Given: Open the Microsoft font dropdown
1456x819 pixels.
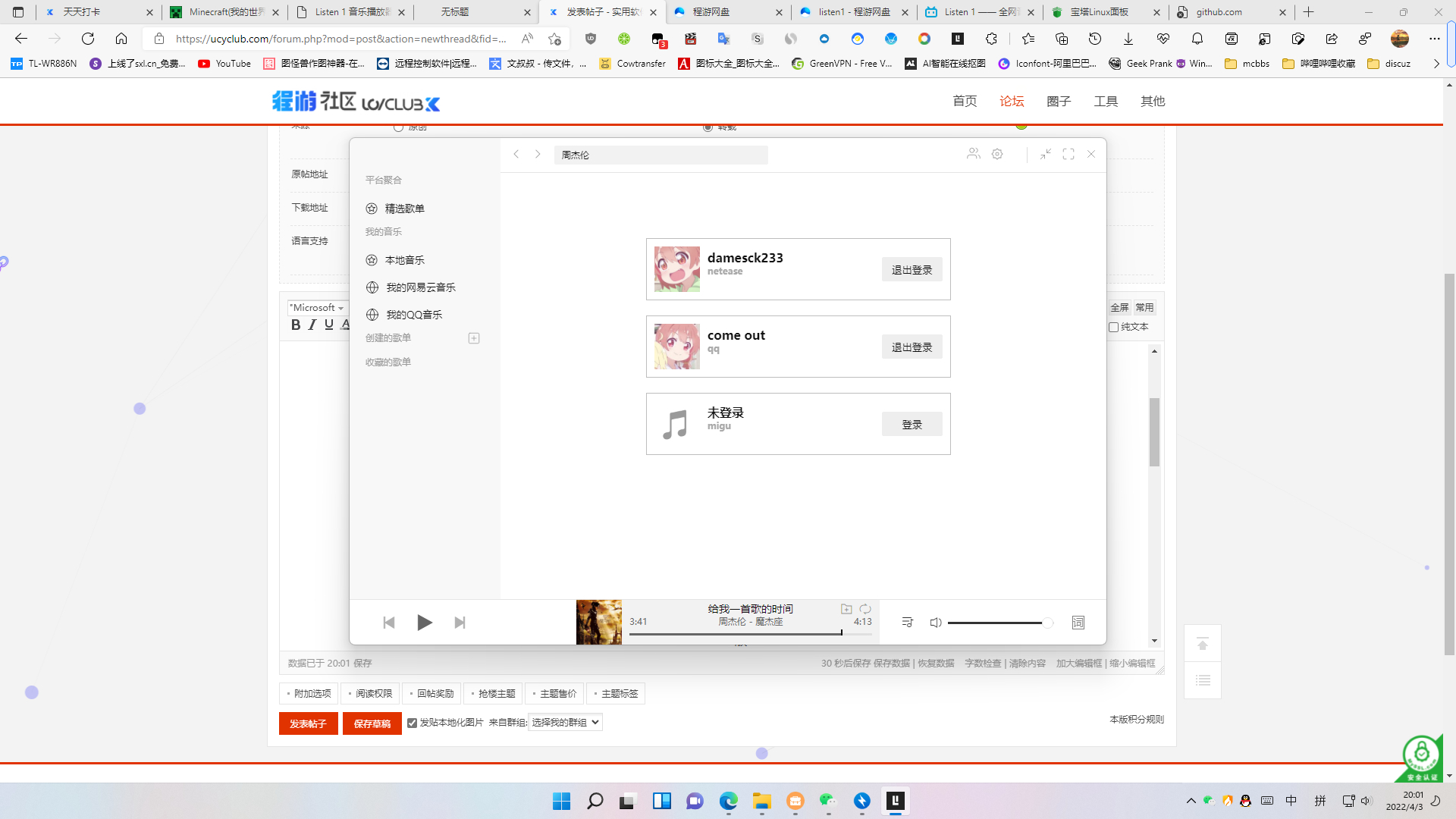Looking at the screenshot, I should coord(316,307).
